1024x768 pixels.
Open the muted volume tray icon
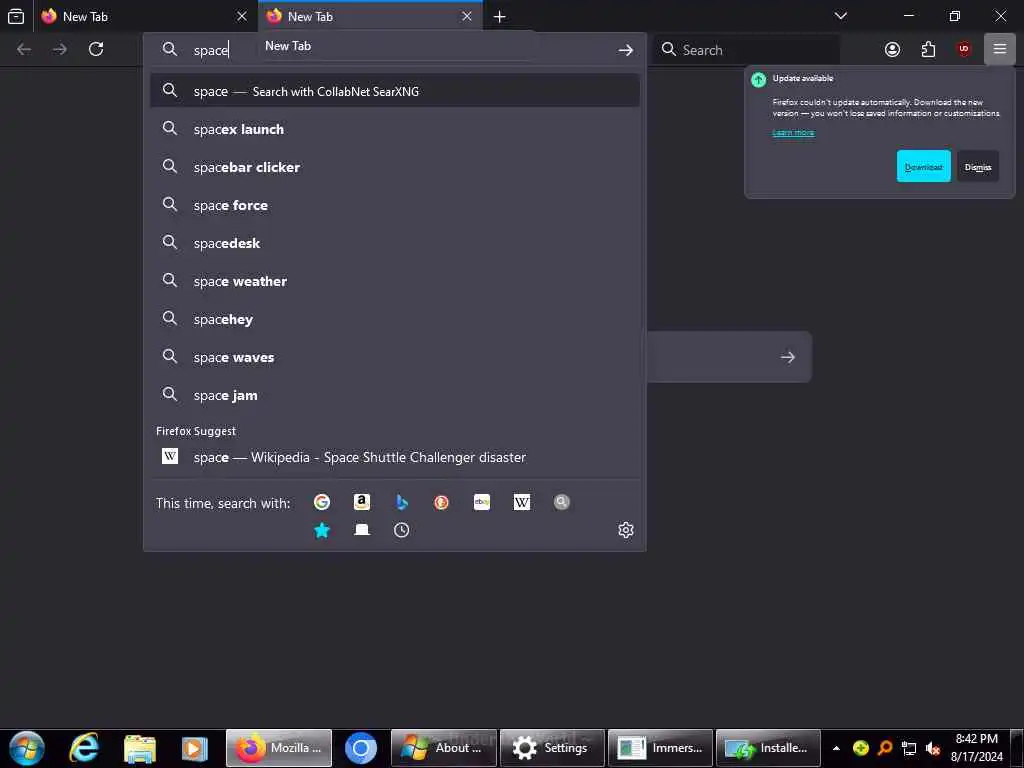(x=933, y=748)
